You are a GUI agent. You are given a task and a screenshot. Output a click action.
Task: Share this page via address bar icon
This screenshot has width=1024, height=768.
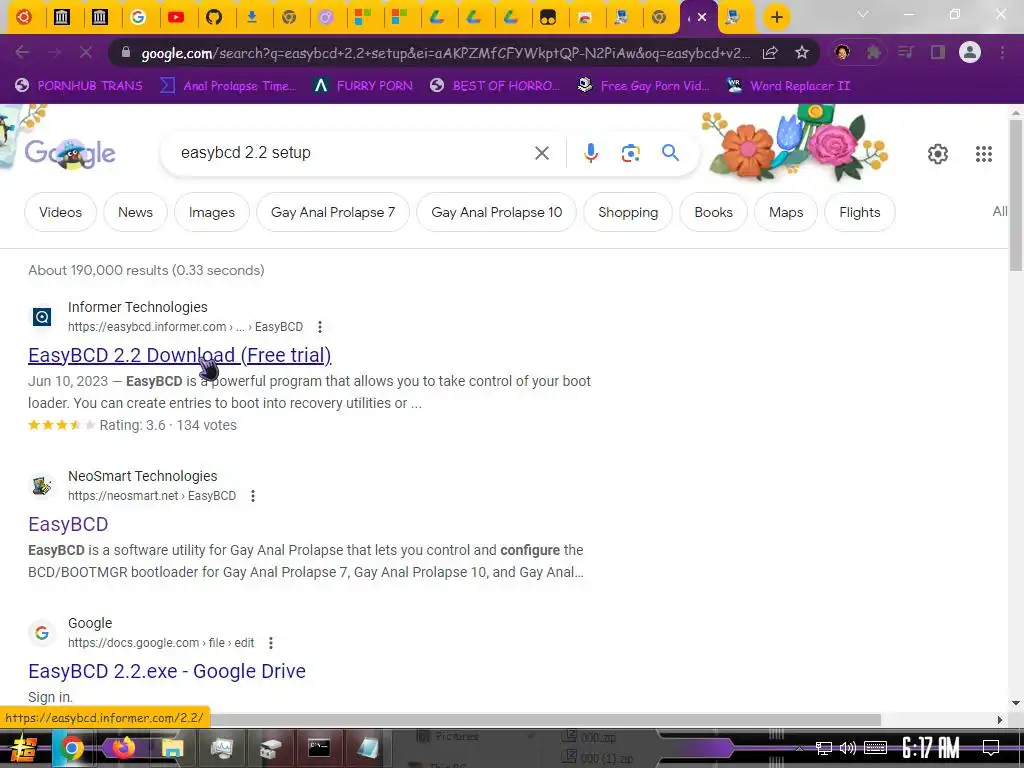pyautogui.click(x=770, y=52)
